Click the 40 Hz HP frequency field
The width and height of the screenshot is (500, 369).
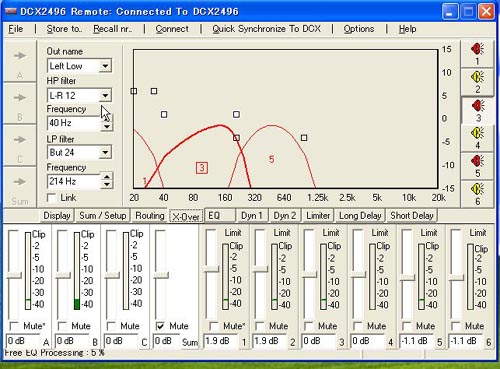74,123
